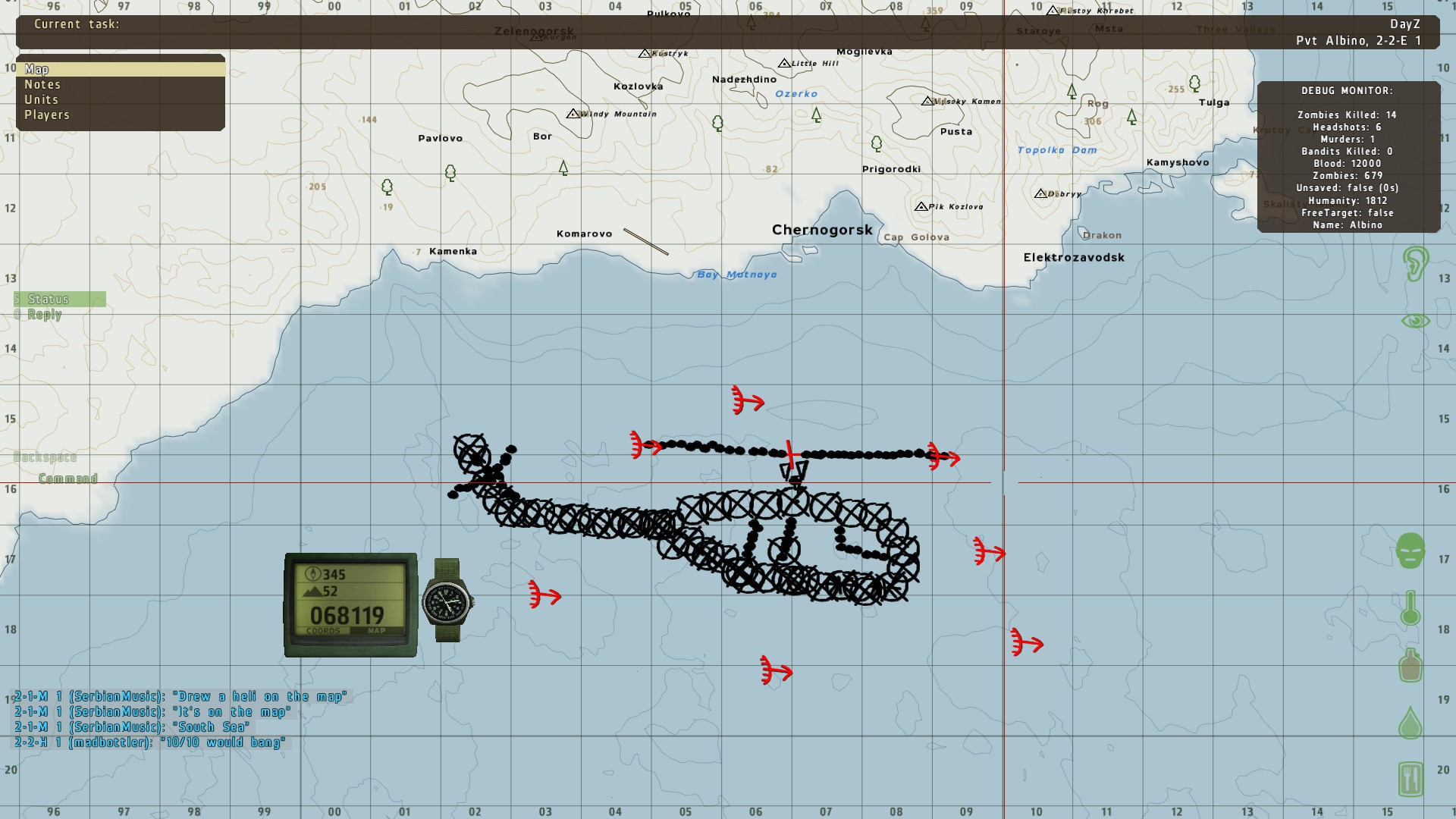Click the blood drop health icon
Screen dimensions: 1456x819
pos(1410,723)
